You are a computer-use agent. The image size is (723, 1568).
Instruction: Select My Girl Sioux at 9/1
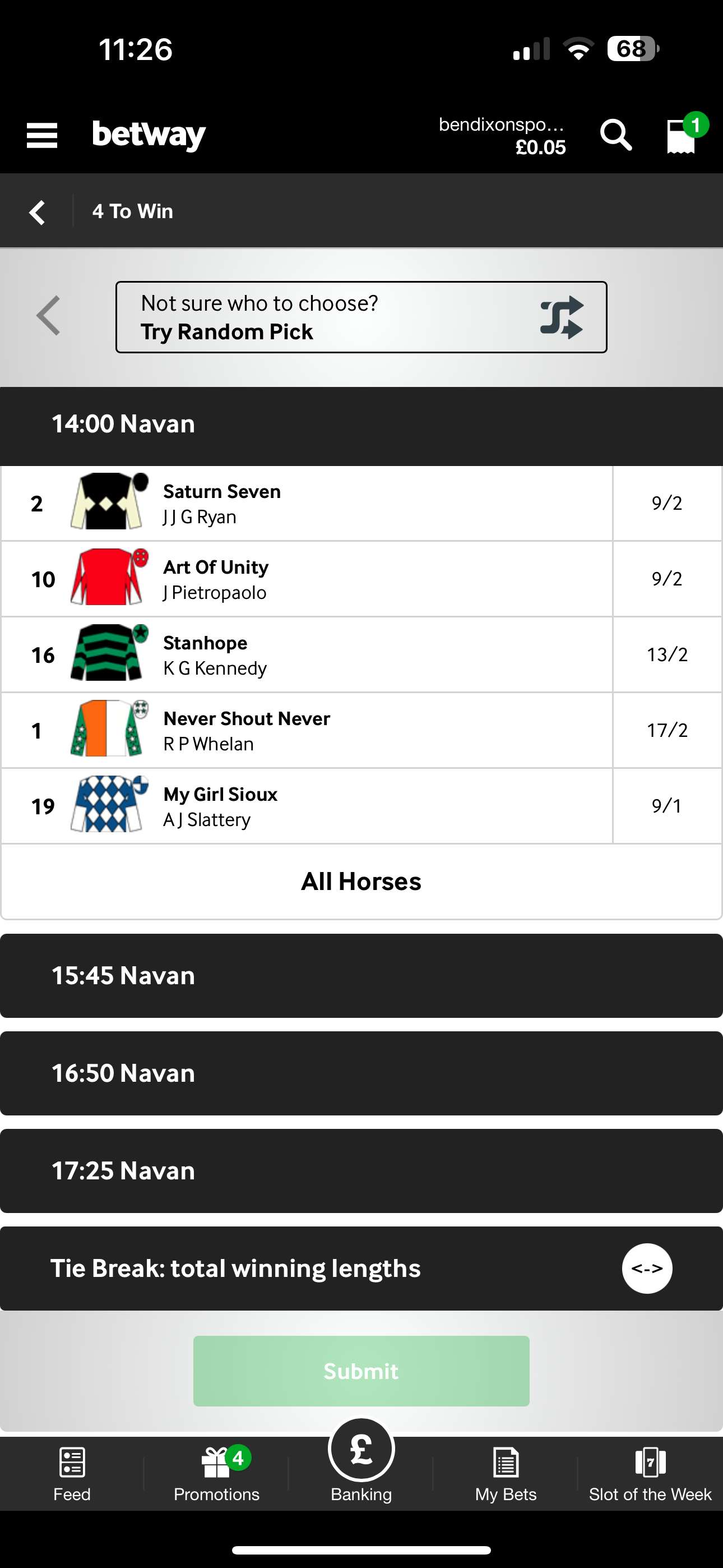click(x=361, y=806)
